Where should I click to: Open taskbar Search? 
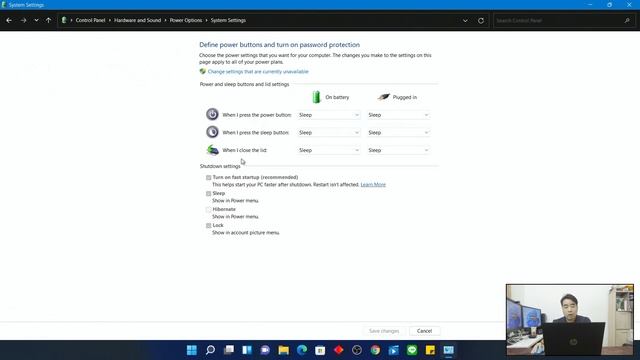pos(210,350)
